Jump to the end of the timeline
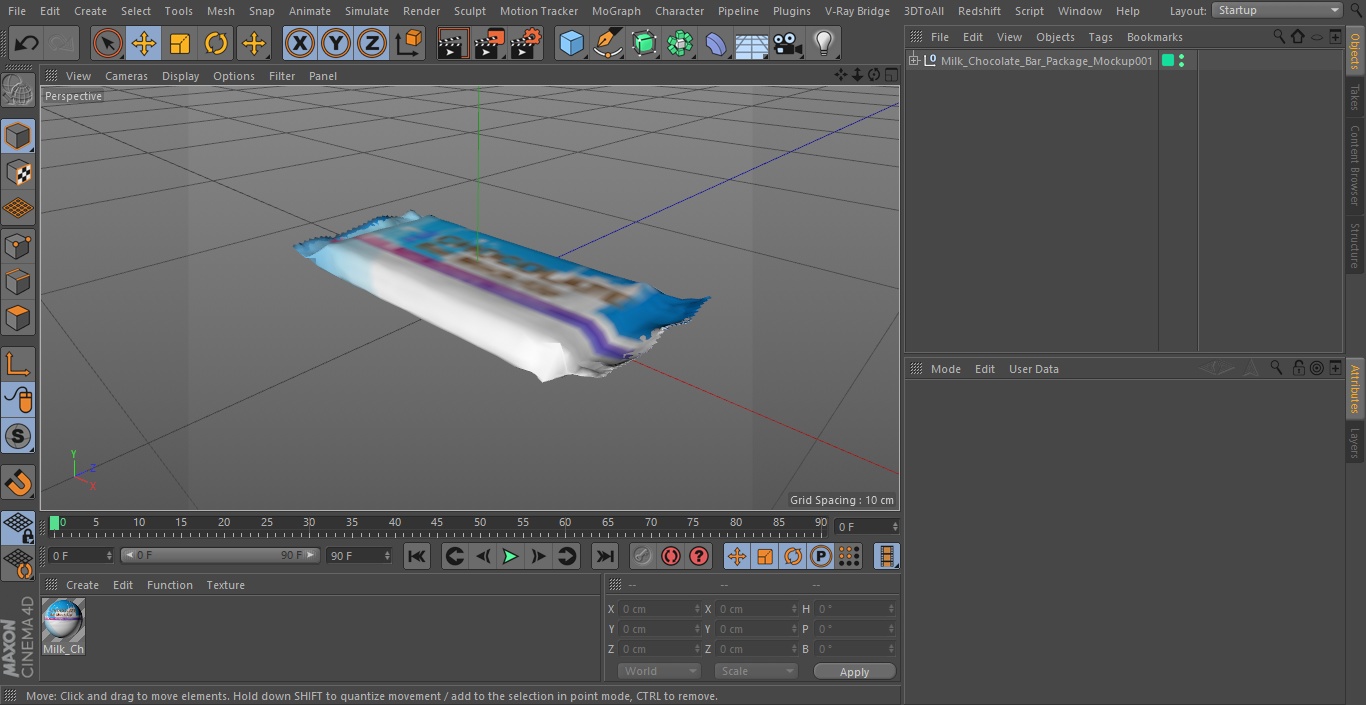The width and height of the screenshot is (1366, 705). [605, 556]
